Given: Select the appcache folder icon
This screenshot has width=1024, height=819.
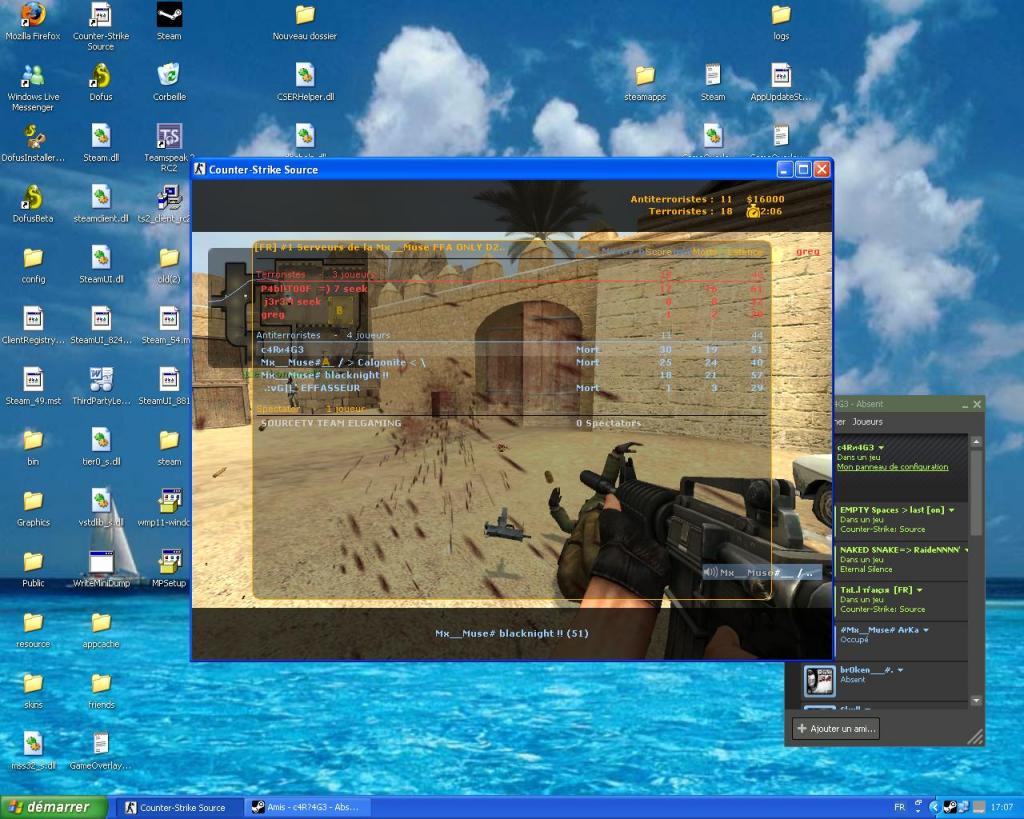Looking at the screenshot, I should 101,622.
